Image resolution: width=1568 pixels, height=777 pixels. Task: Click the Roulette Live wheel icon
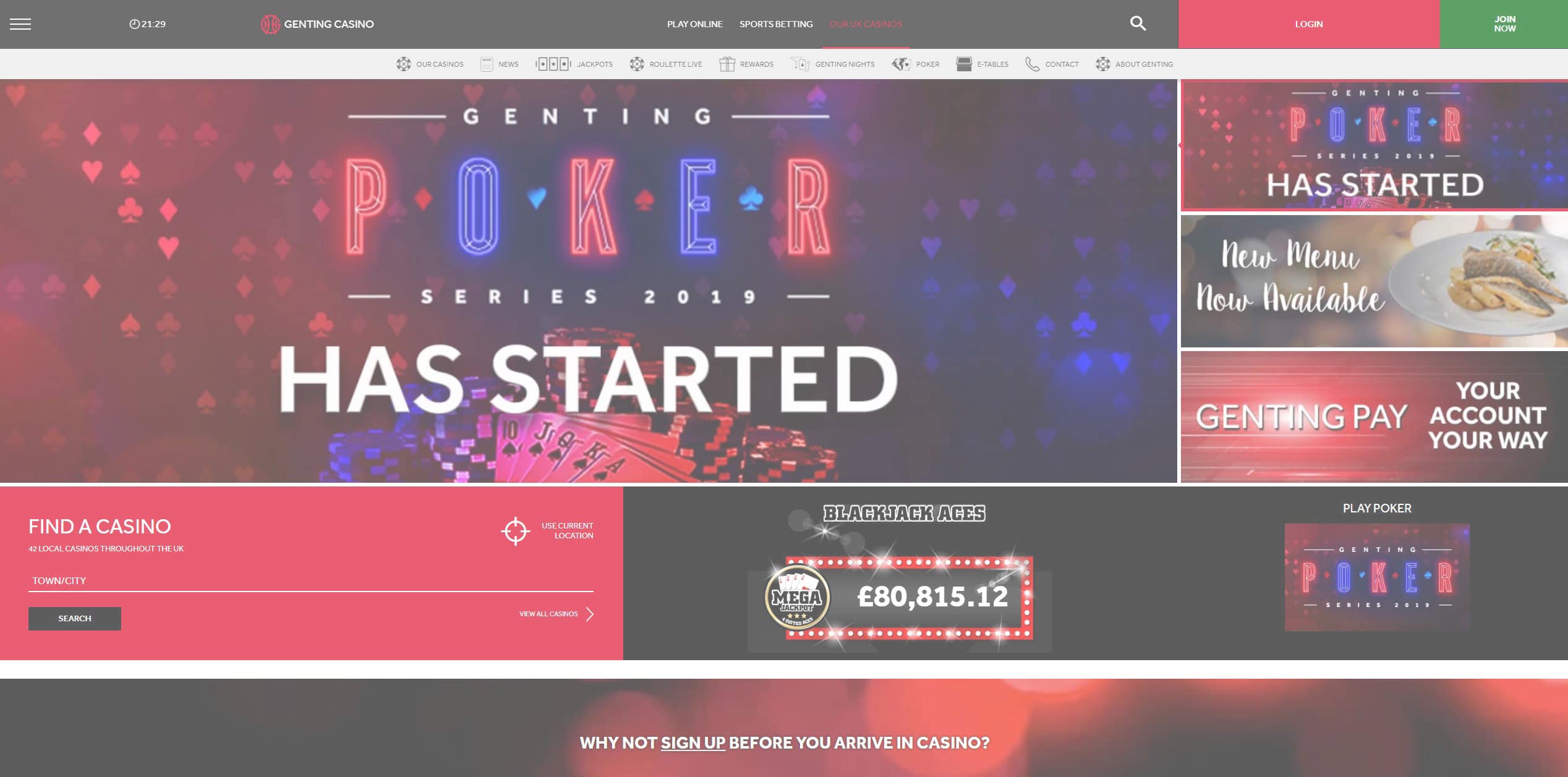637,64
